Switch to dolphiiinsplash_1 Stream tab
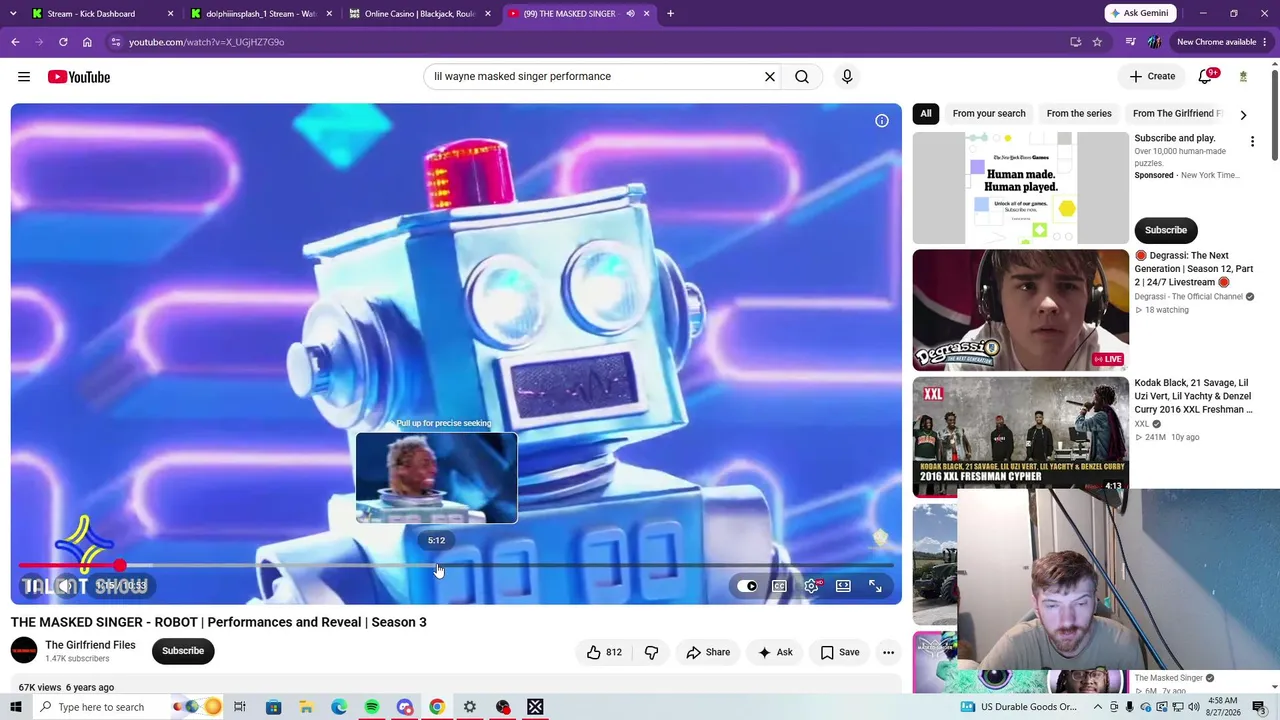 [x=260, y=14]
